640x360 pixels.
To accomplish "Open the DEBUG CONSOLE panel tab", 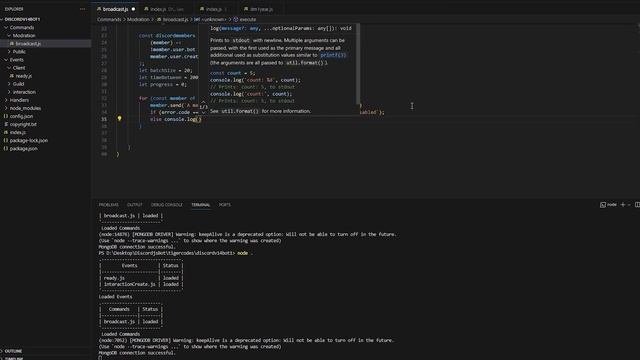I will tap(167, 205).
